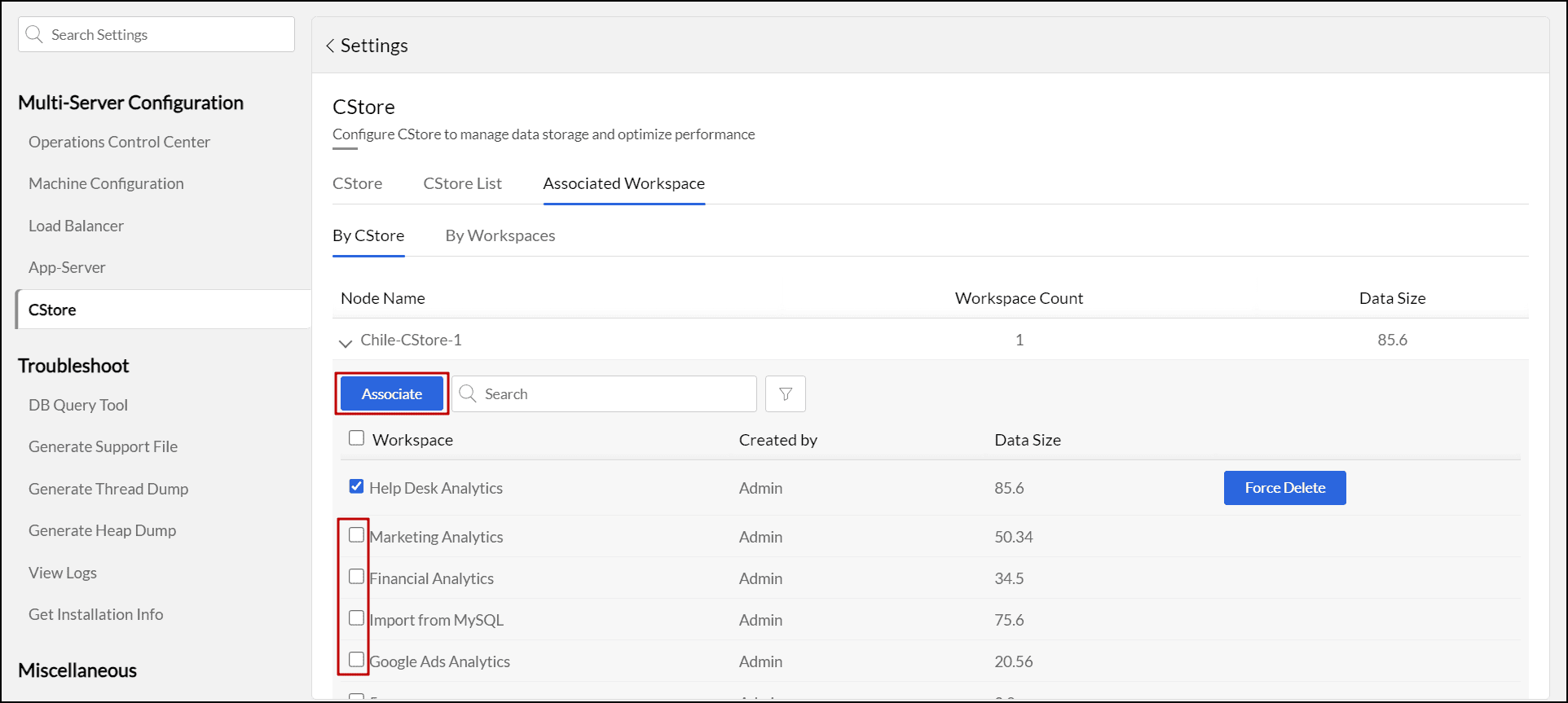
Task: Enable the Google Ads Analytics checkbox
Action: (356, 660)
